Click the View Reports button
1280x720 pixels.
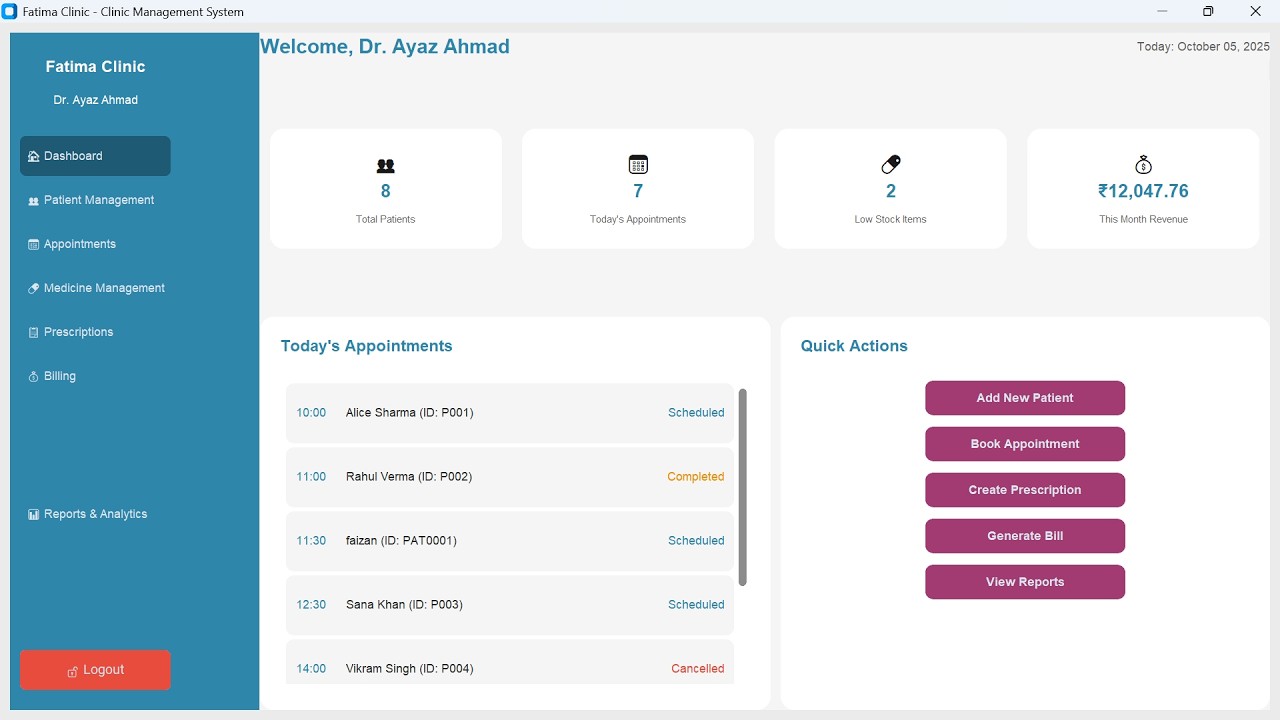(x=1025, y=582)
